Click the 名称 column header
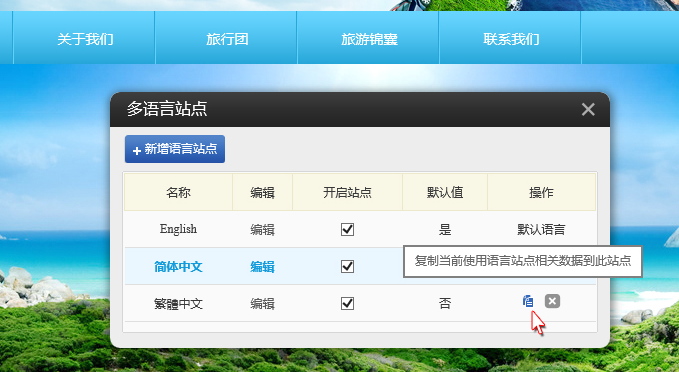The width and height of the screenshot is (679, 372). (x=178, y=192)
